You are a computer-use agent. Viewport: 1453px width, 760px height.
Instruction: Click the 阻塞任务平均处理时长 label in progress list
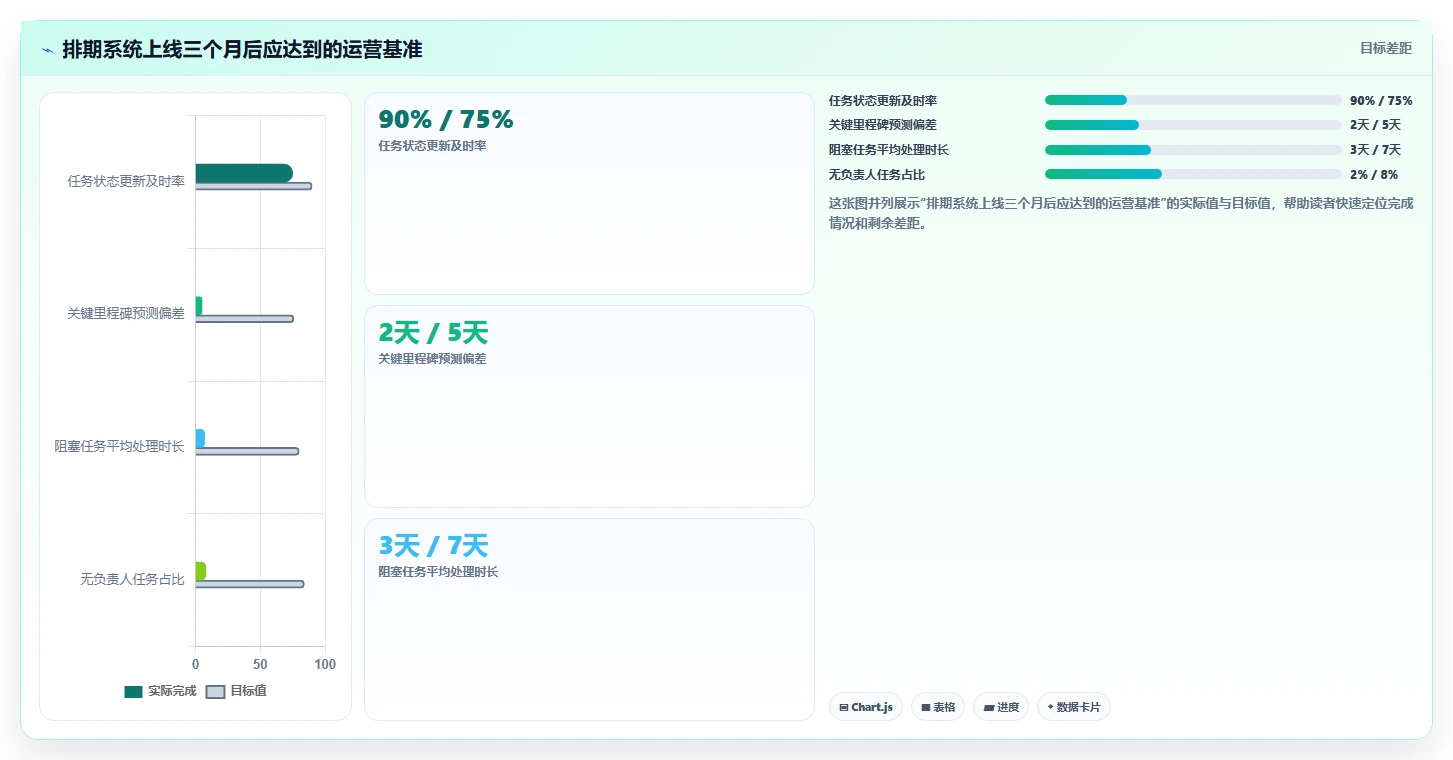click(x=889, y=150)
